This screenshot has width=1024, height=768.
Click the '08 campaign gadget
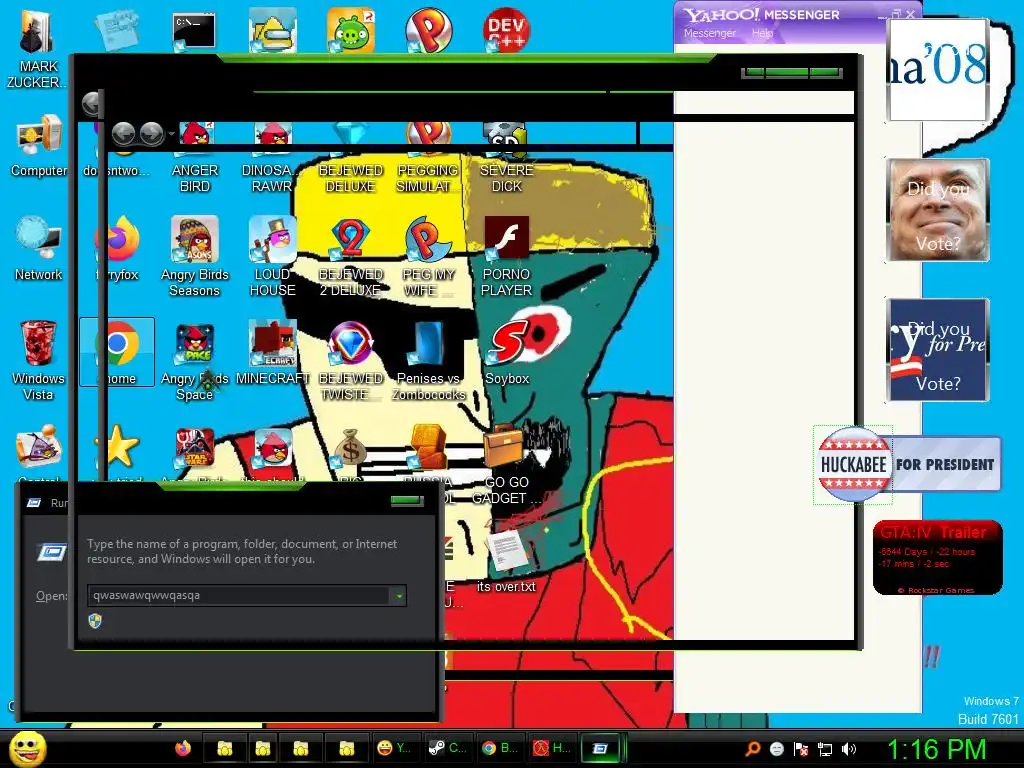938,69
